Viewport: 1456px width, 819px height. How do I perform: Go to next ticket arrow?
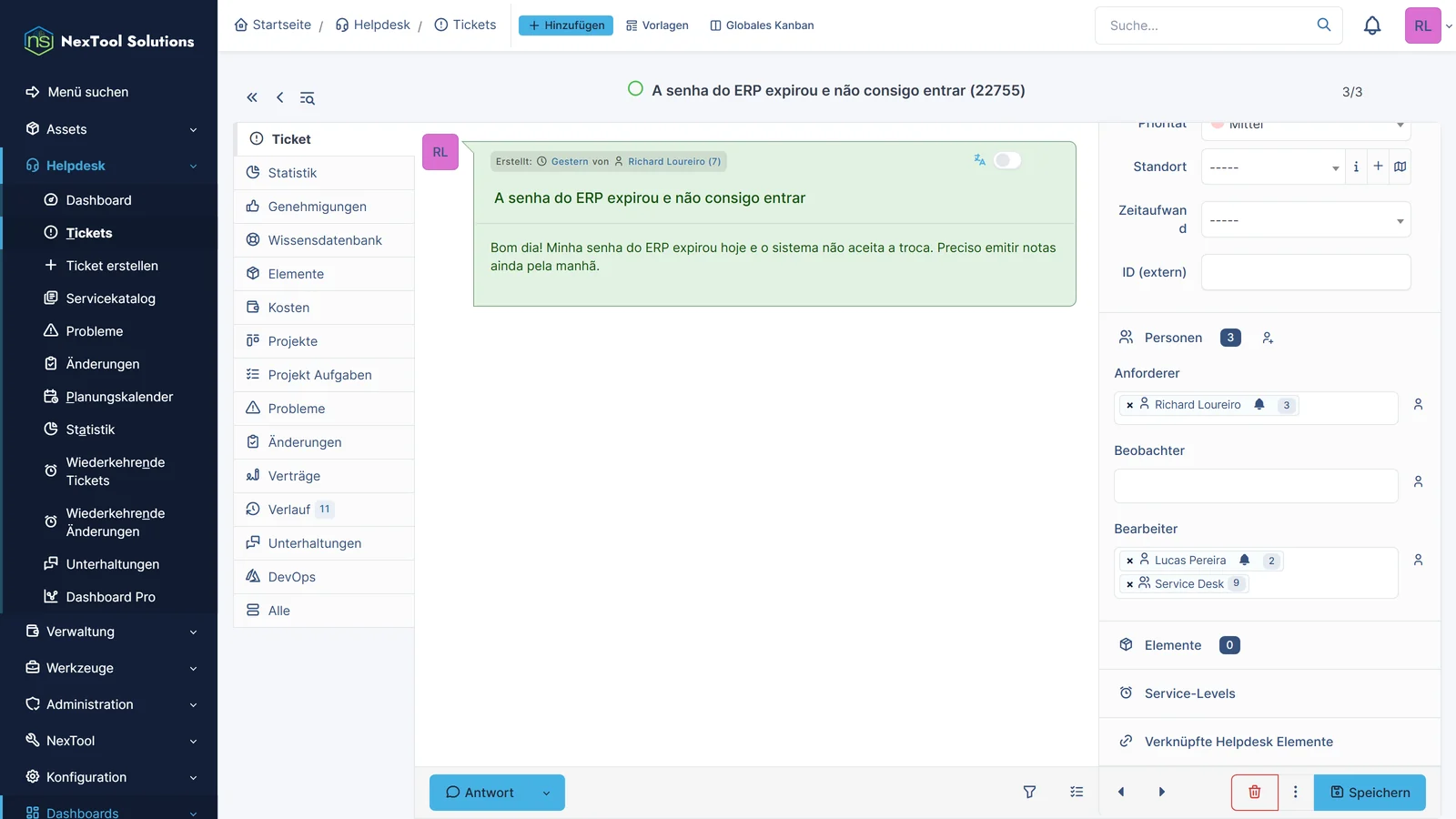[1161, 792]
